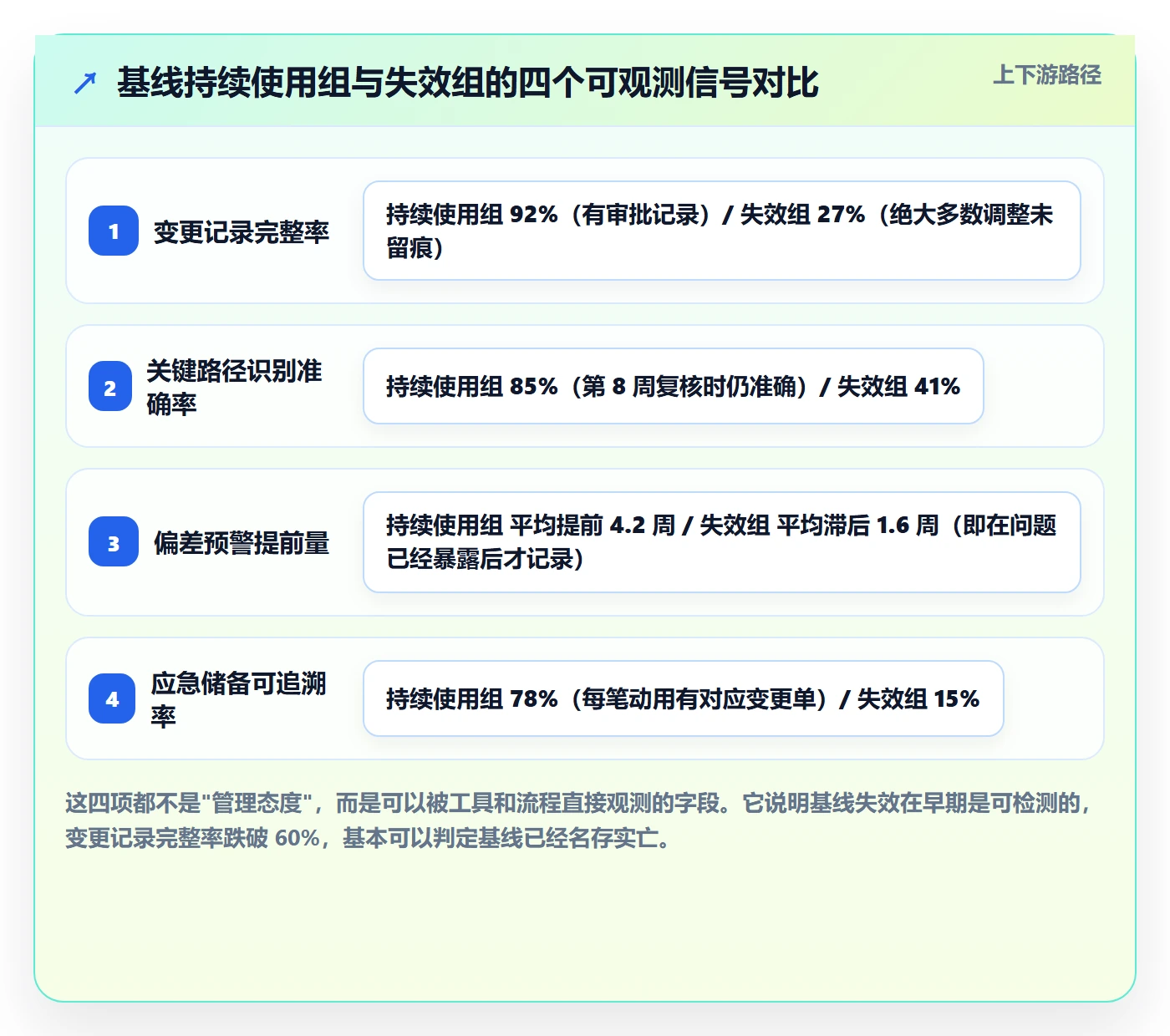Click the number 2 badge for 关键路径识别准确率
Image resolution: width=1170 pixels, height=1036 pixels.
point(110,386)
